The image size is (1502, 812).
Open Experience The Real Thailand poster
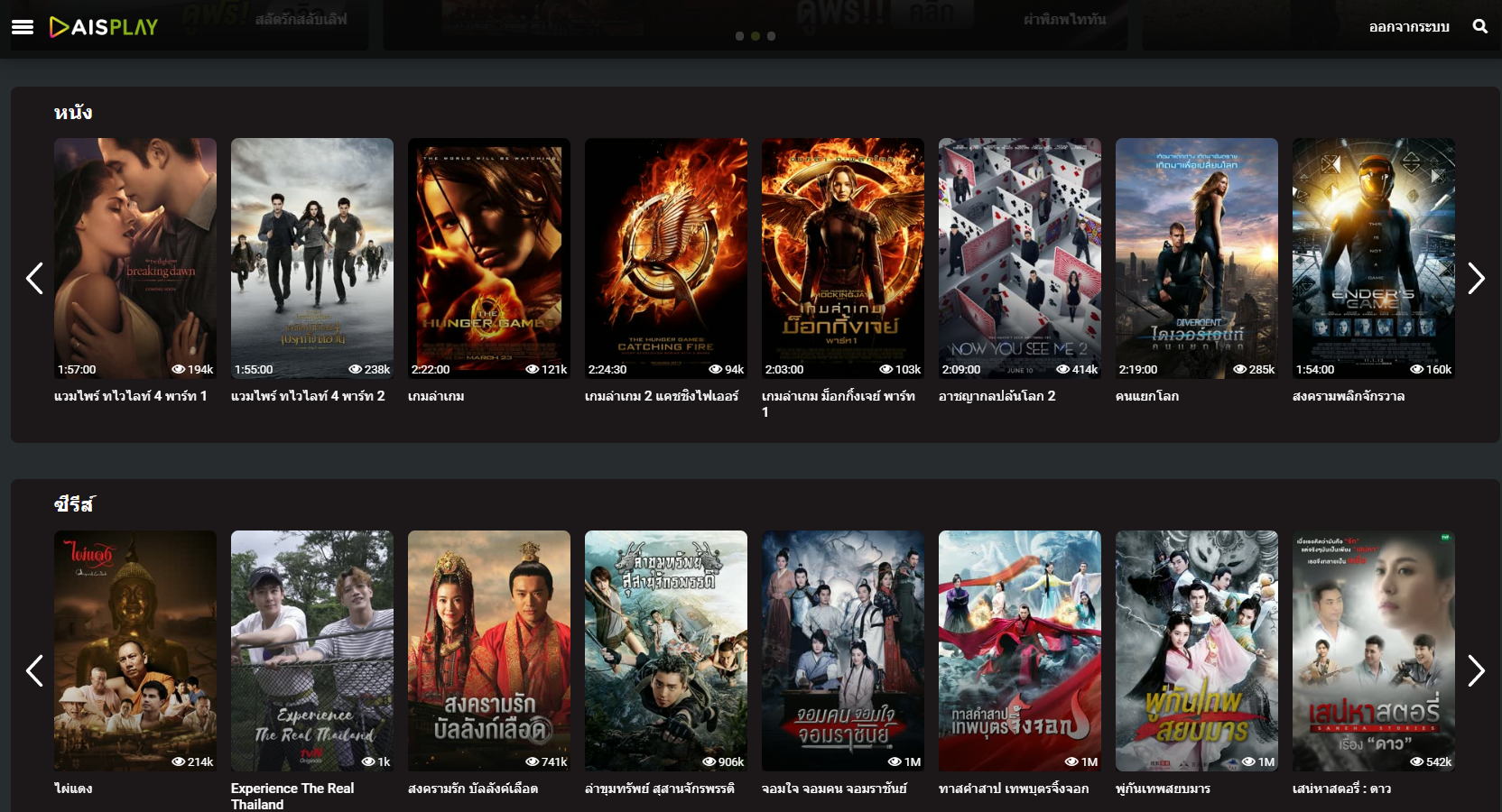point(312,651)
